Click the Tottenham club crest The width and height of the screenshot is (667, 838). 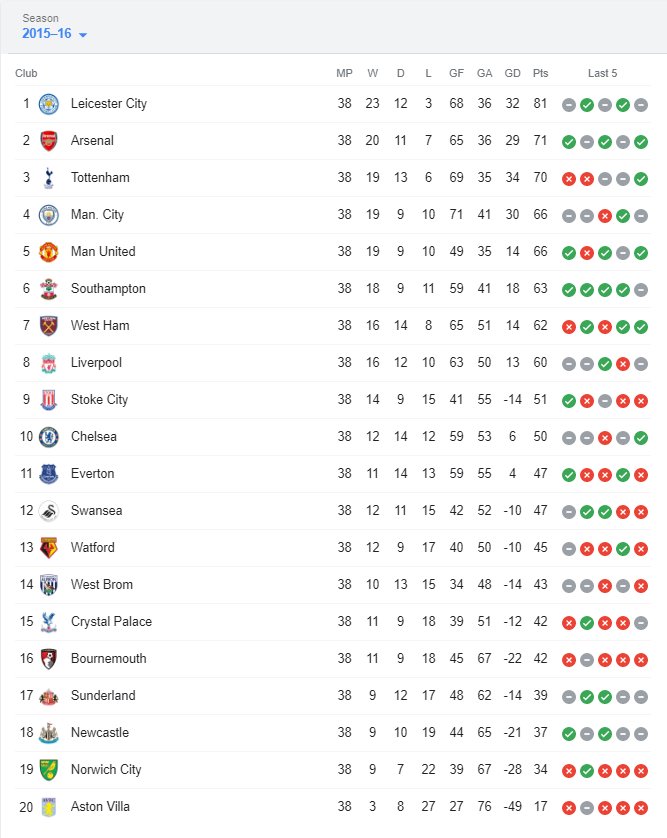(48, 178)
